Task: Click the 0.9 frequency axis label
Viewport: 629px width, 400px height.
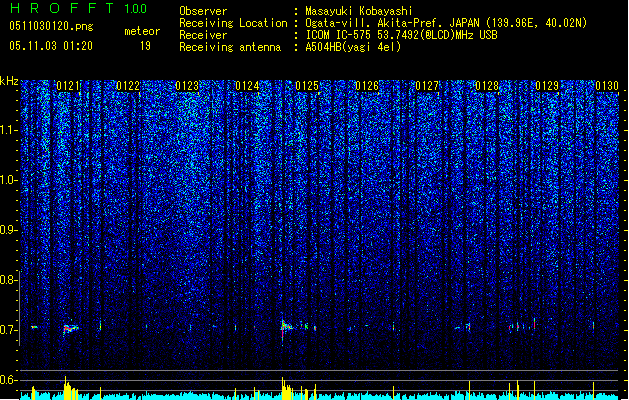Action: [8, 230]
